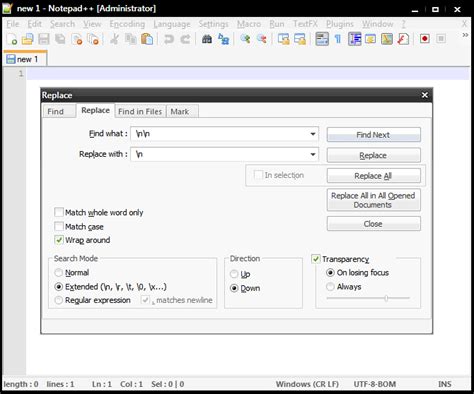Select Normal search mode

click(59, 273)
